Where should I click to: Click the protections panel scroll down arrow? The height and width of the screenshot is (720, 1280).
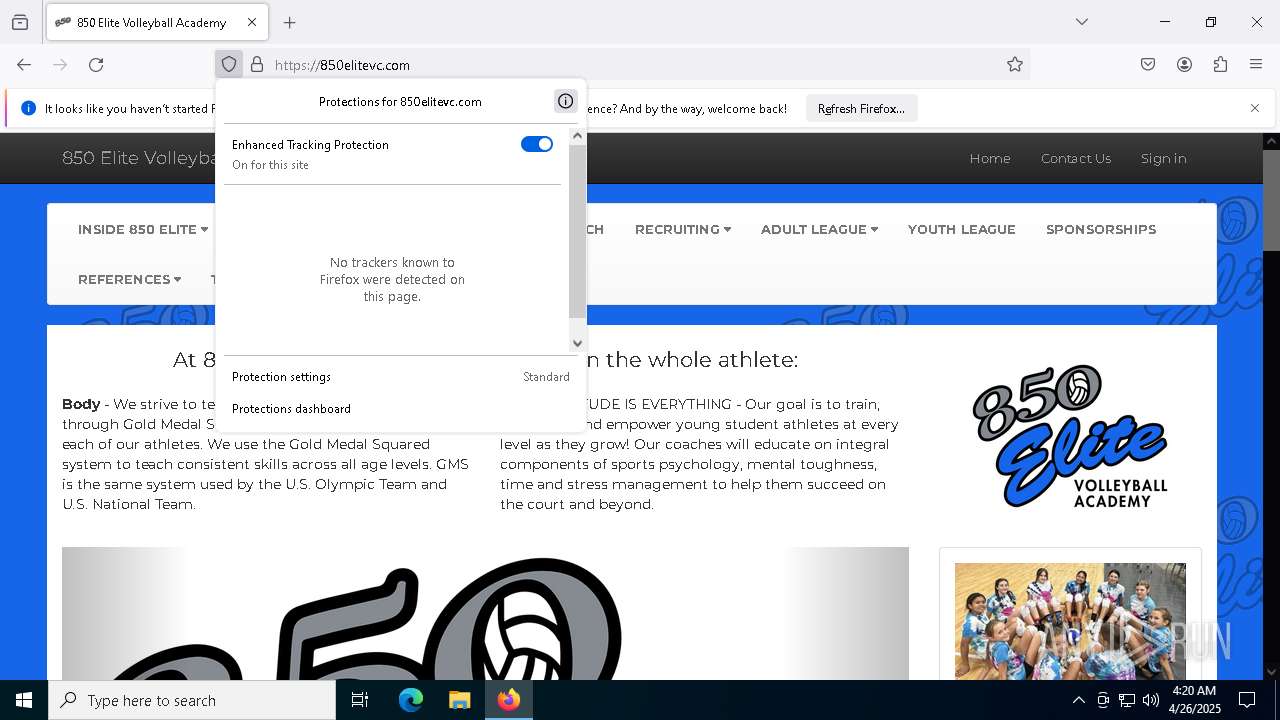point(577,343)
